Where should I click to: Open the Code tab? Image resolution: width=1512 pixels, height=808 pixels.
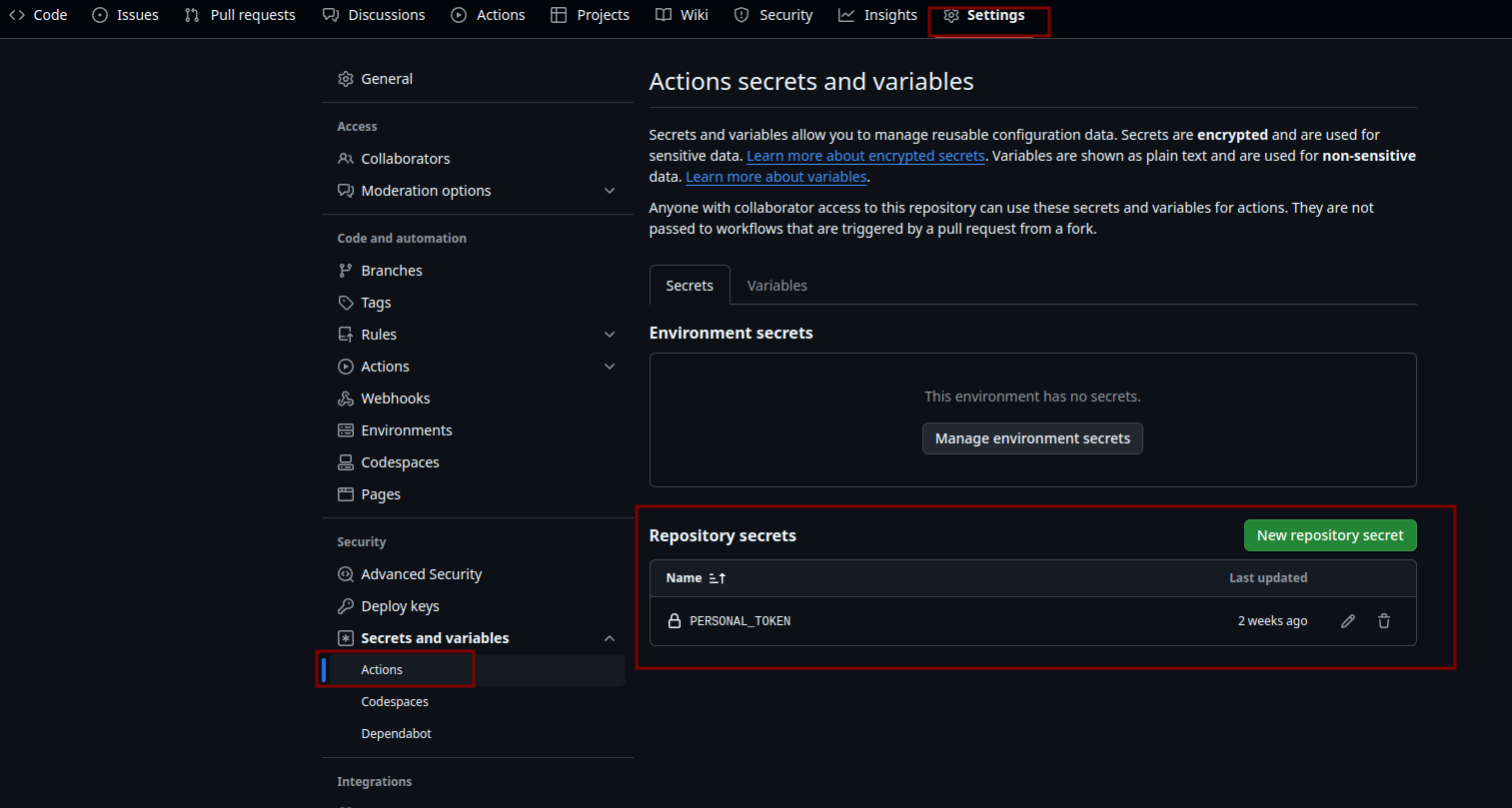tap(38, 15)
